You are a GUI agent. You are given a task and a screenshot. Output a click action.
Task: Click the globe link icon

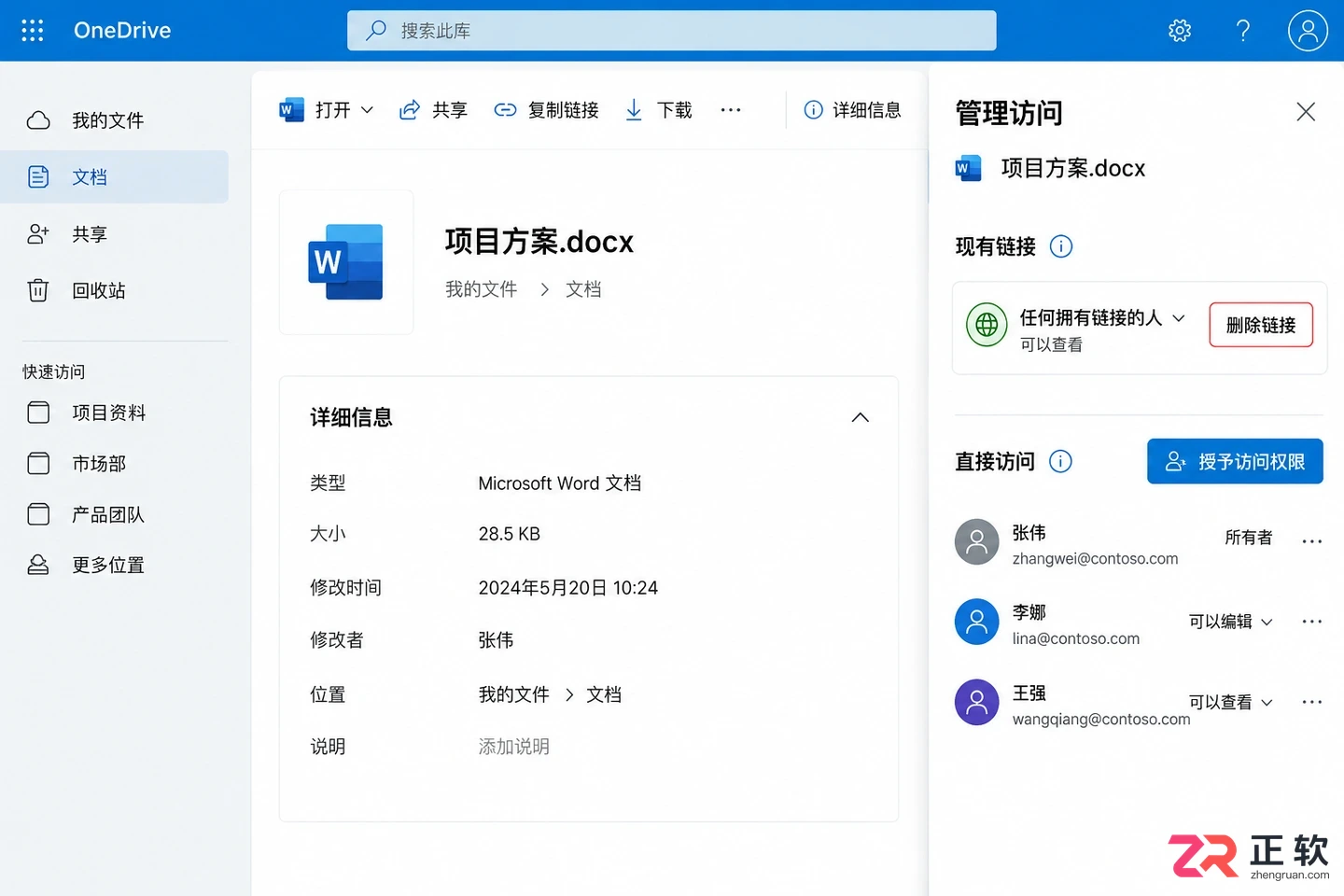tap(987, 325)
